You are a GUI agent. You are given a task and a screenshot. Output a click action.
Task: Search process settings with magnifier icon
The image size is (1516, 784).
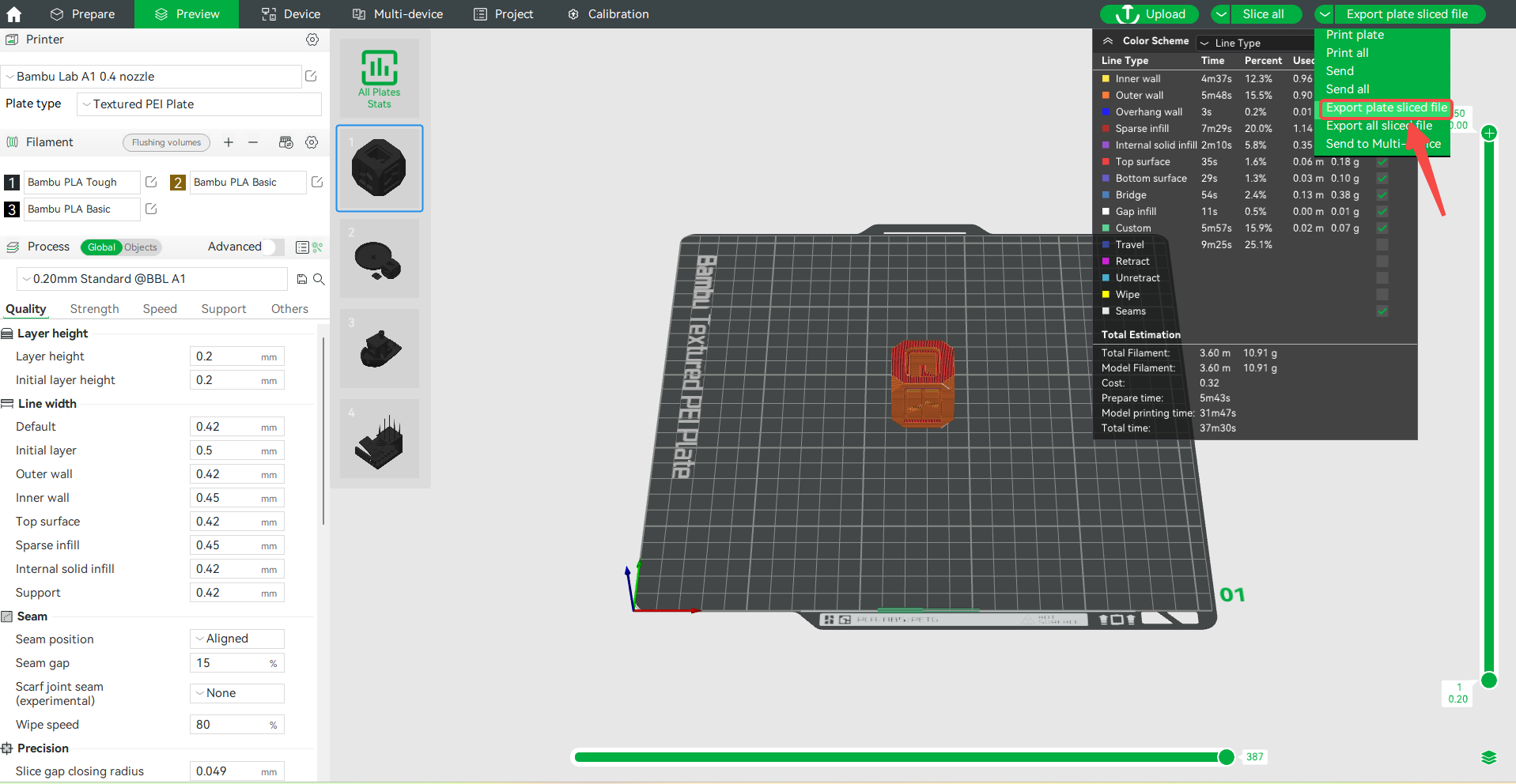(x=319, y=279)
